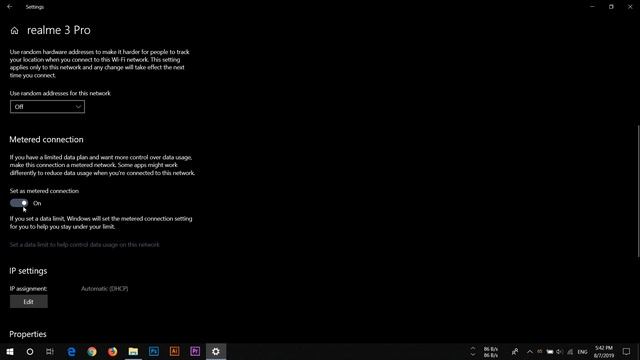Click the vertical scrollbar of the Settings page
Viewport: 640px width, 360px height.
tap(638, 191)
